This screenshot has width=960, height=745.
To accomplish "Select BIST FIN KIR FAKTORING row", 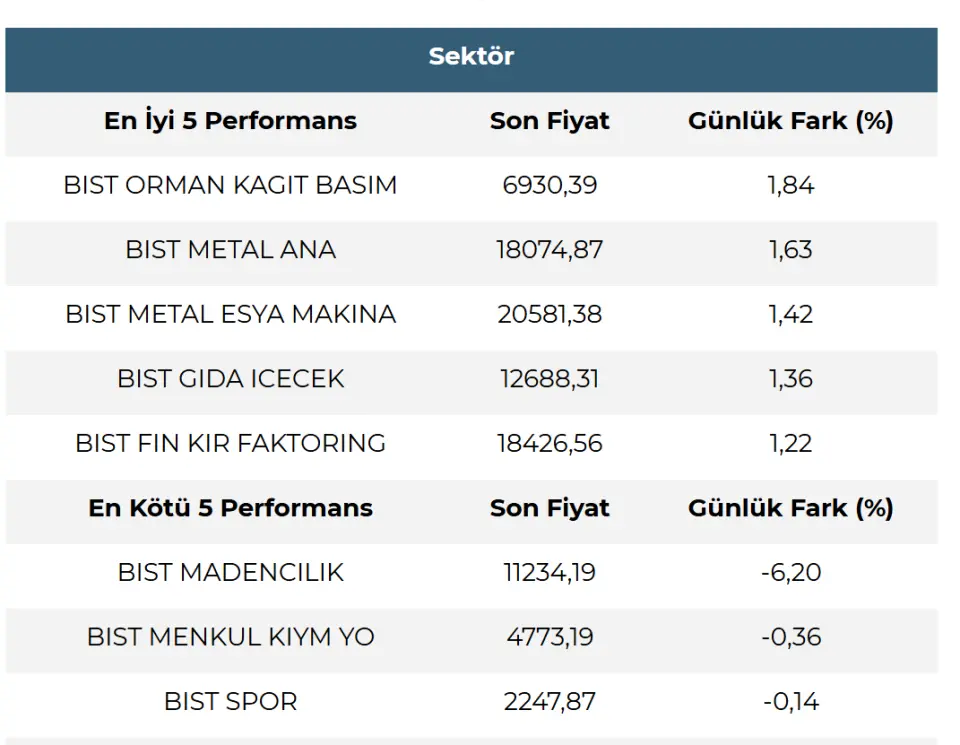I will pyautogui.click(x=230, y=443).
